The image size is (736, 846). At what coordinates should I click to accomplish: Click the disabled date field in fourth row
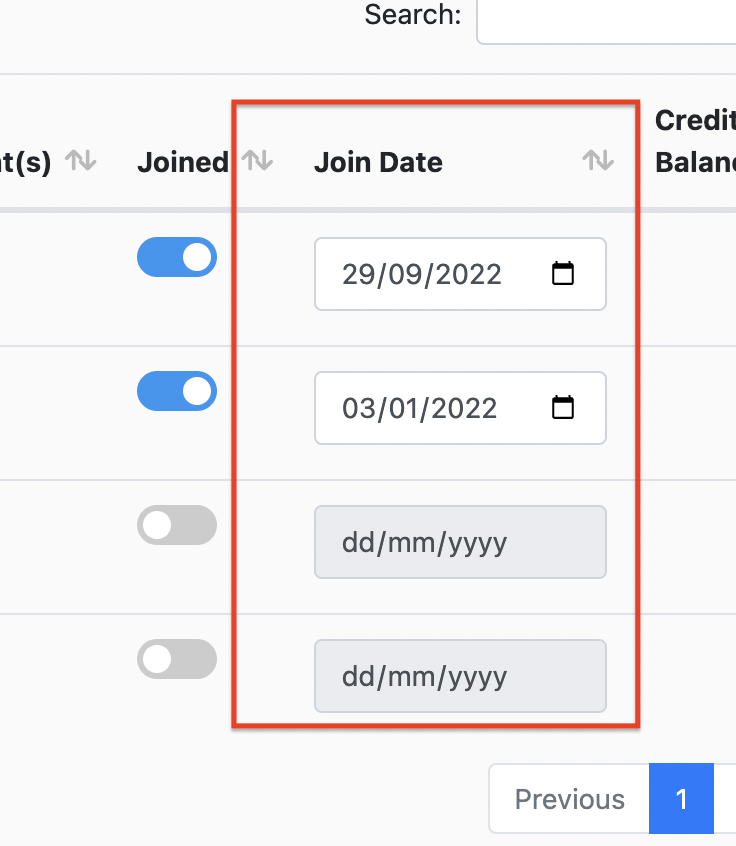pyautogui.click(x=460, y=676)
